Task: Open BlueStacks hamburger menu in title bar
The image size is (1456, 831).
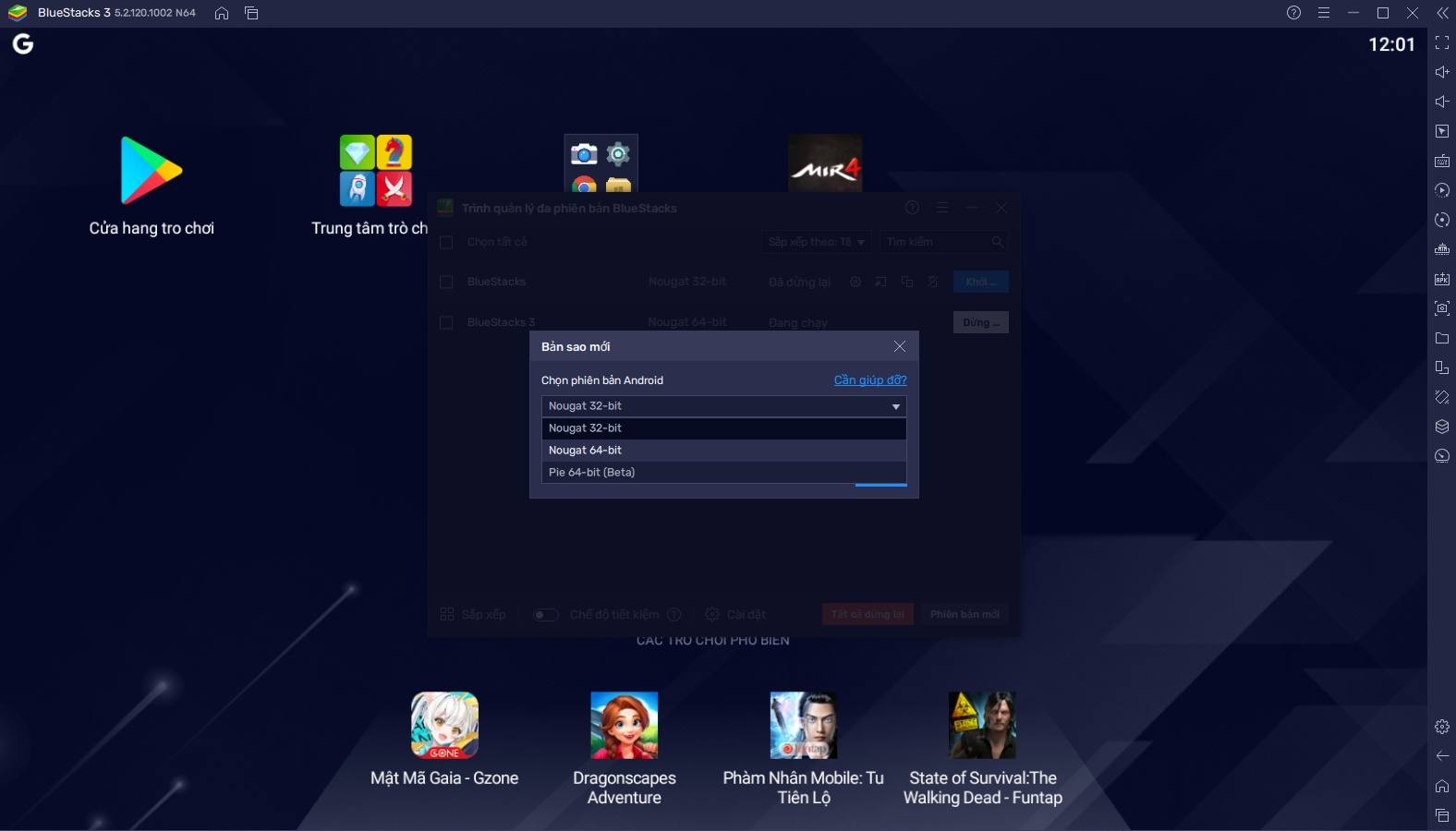Action: (1324, 13)
